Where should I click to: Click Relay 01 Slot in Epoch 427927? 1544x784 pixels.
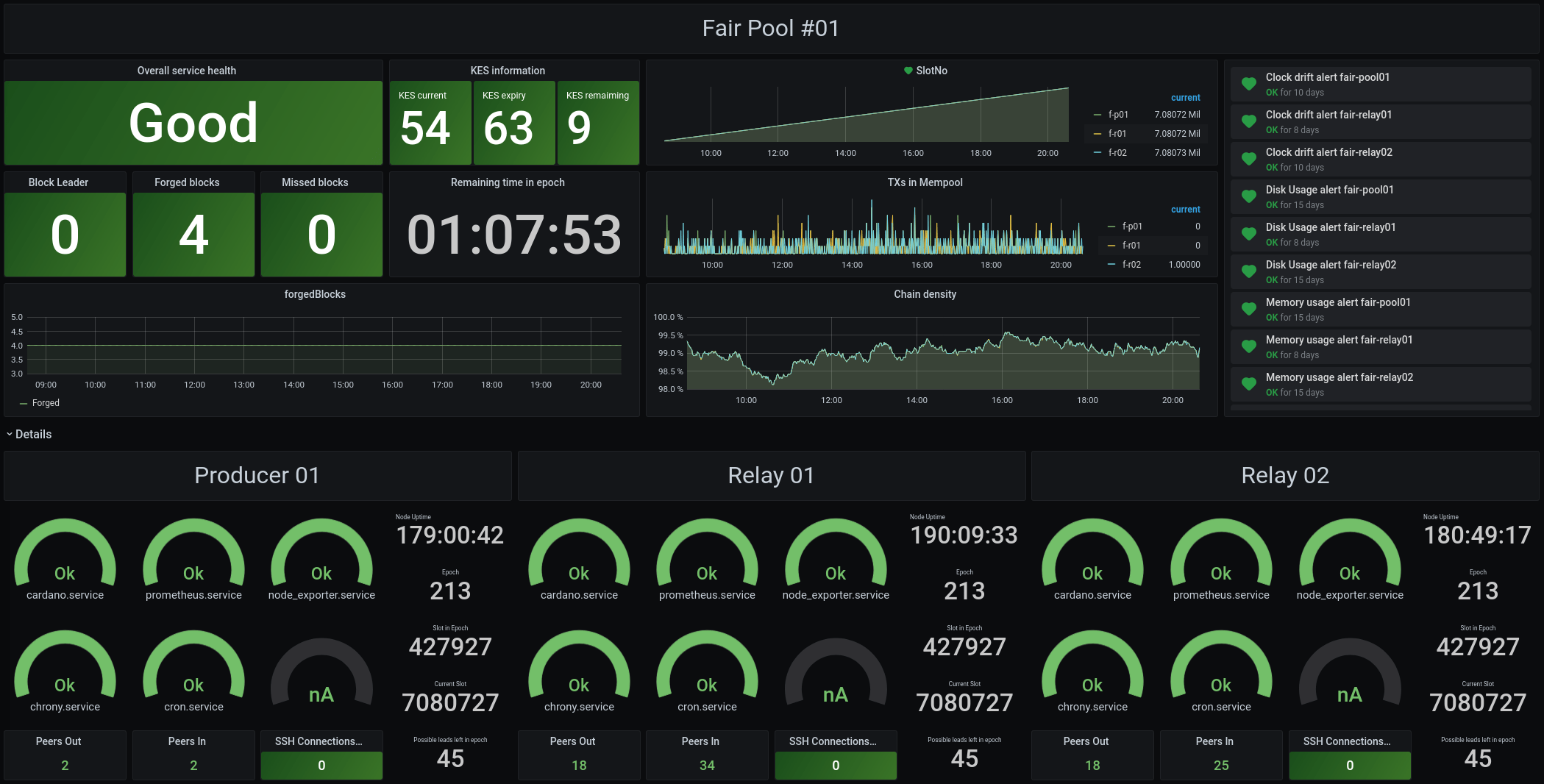pos(964,646)
